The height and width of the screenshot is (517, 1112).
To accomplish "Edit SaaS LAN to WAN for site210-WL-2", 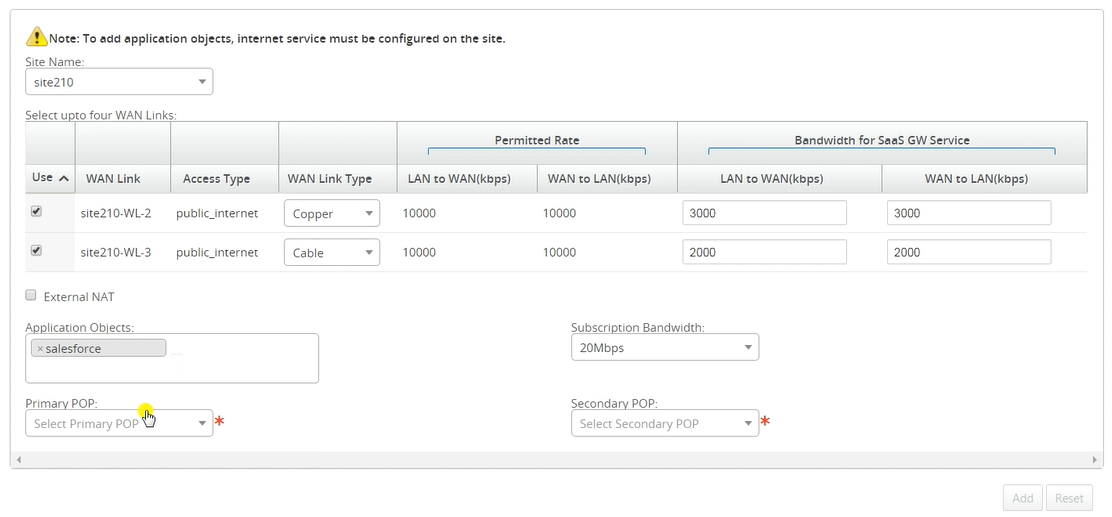I will [764, 213].
